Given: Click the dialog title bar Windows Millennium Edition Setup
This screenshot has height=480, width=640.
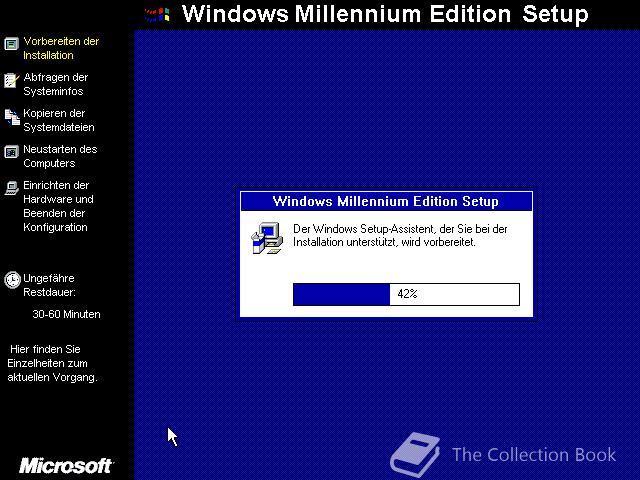Looking at the screenshot, I should coord(386,201).
